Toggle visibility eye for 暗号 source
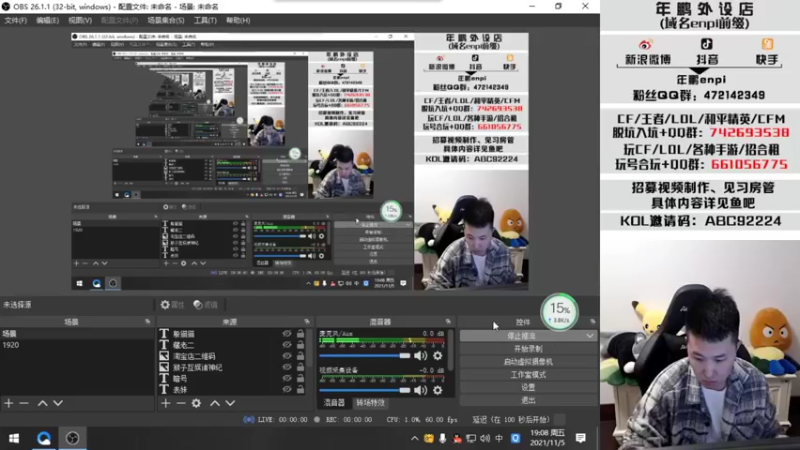 pyautogui.click(x=287, y=379)
